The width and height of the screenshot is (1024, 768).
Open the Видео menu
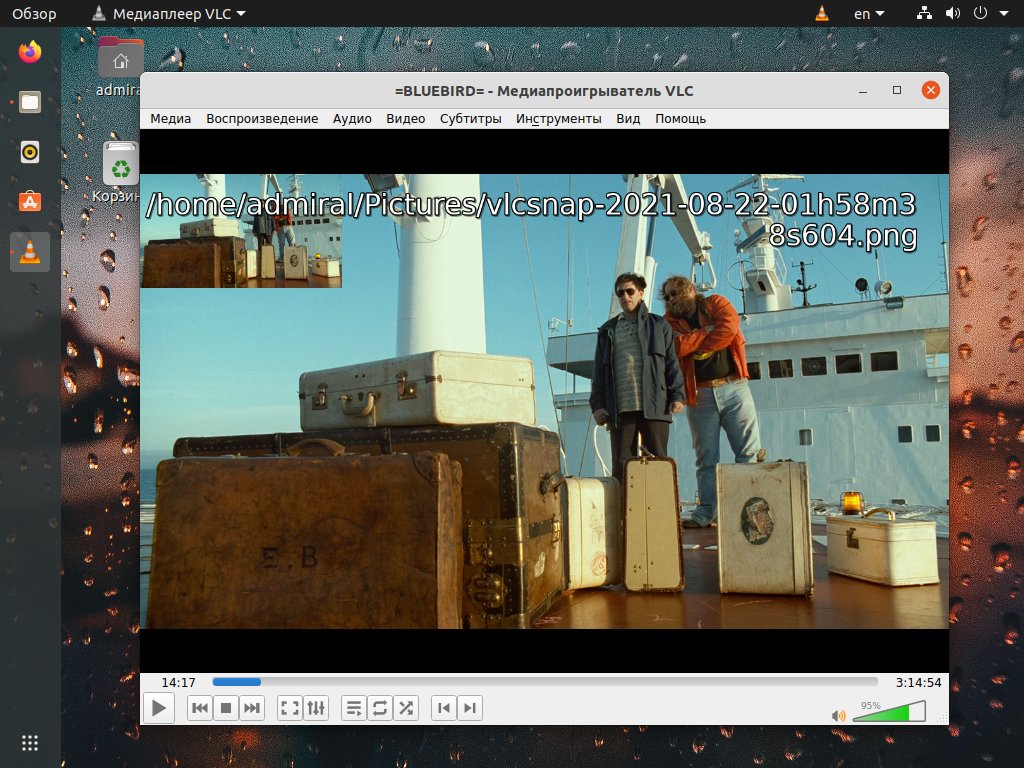[406, 119]
